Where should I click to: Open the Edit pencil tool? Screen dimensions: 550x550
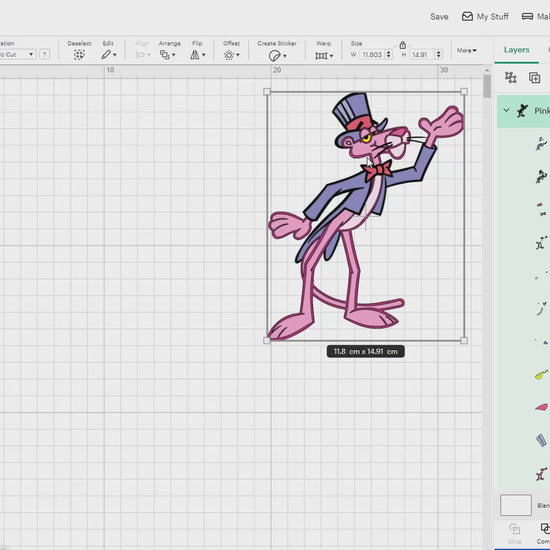(x=106, y=55)
